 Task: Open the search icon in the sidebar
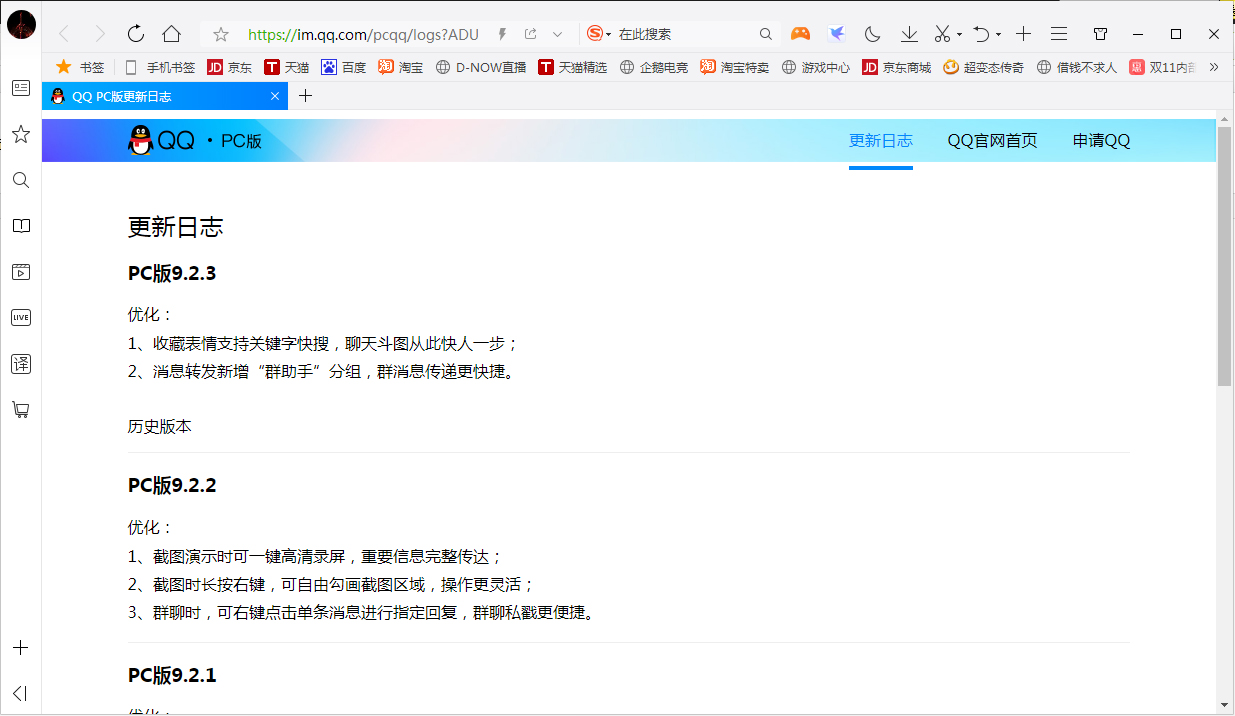pos(20,180)
